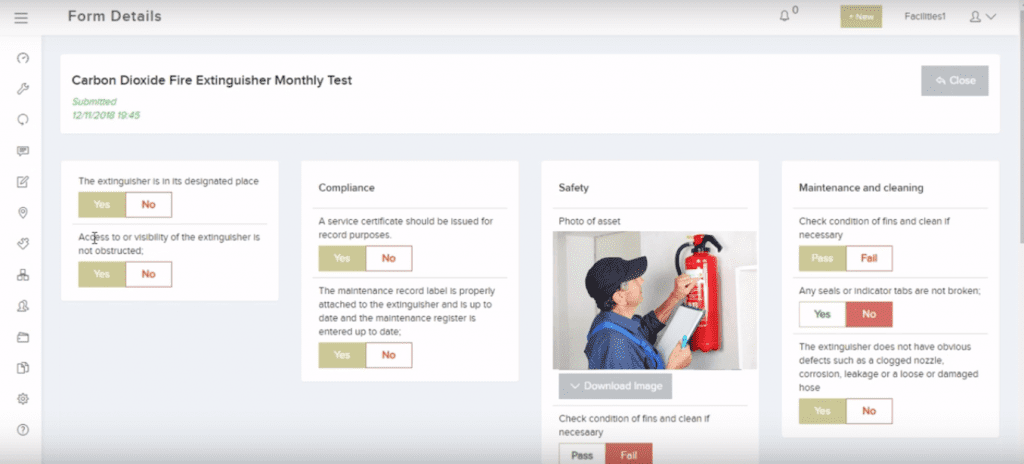Select Yes for no obvious defects
Image resolution: width=1024 pixels, height=464 pixels.
click(x=822, y=411)
